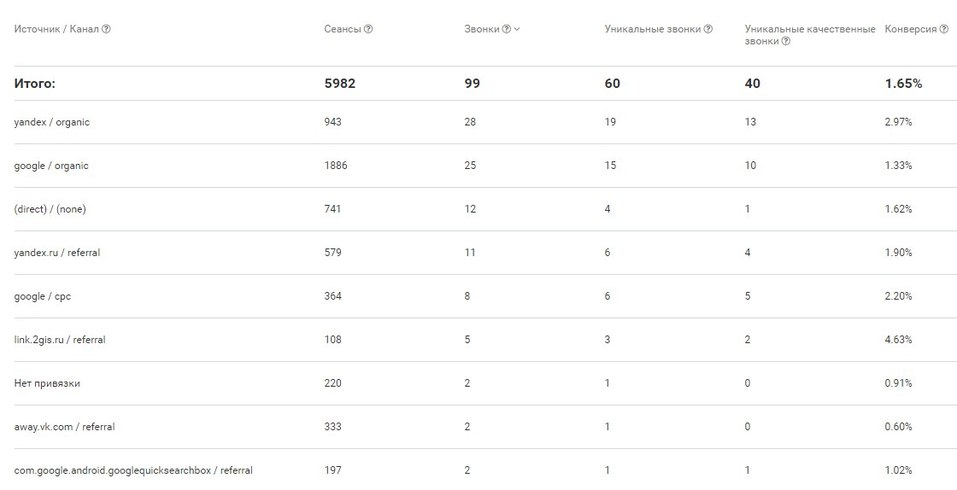Open the help tooltip icon next to Сеансы

(x=369, y=29)
